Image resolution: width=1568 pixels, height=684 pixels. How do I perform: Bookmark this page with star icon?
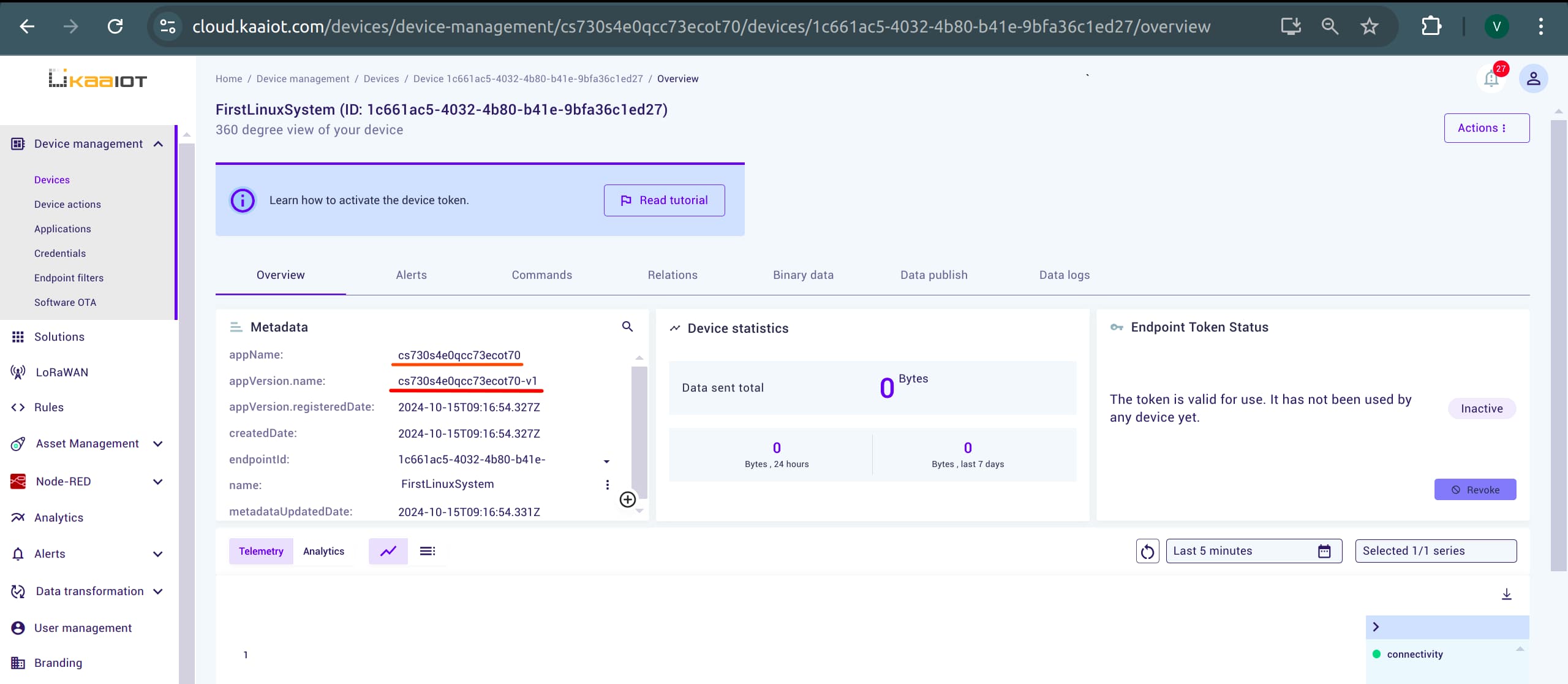(1369, 26)
